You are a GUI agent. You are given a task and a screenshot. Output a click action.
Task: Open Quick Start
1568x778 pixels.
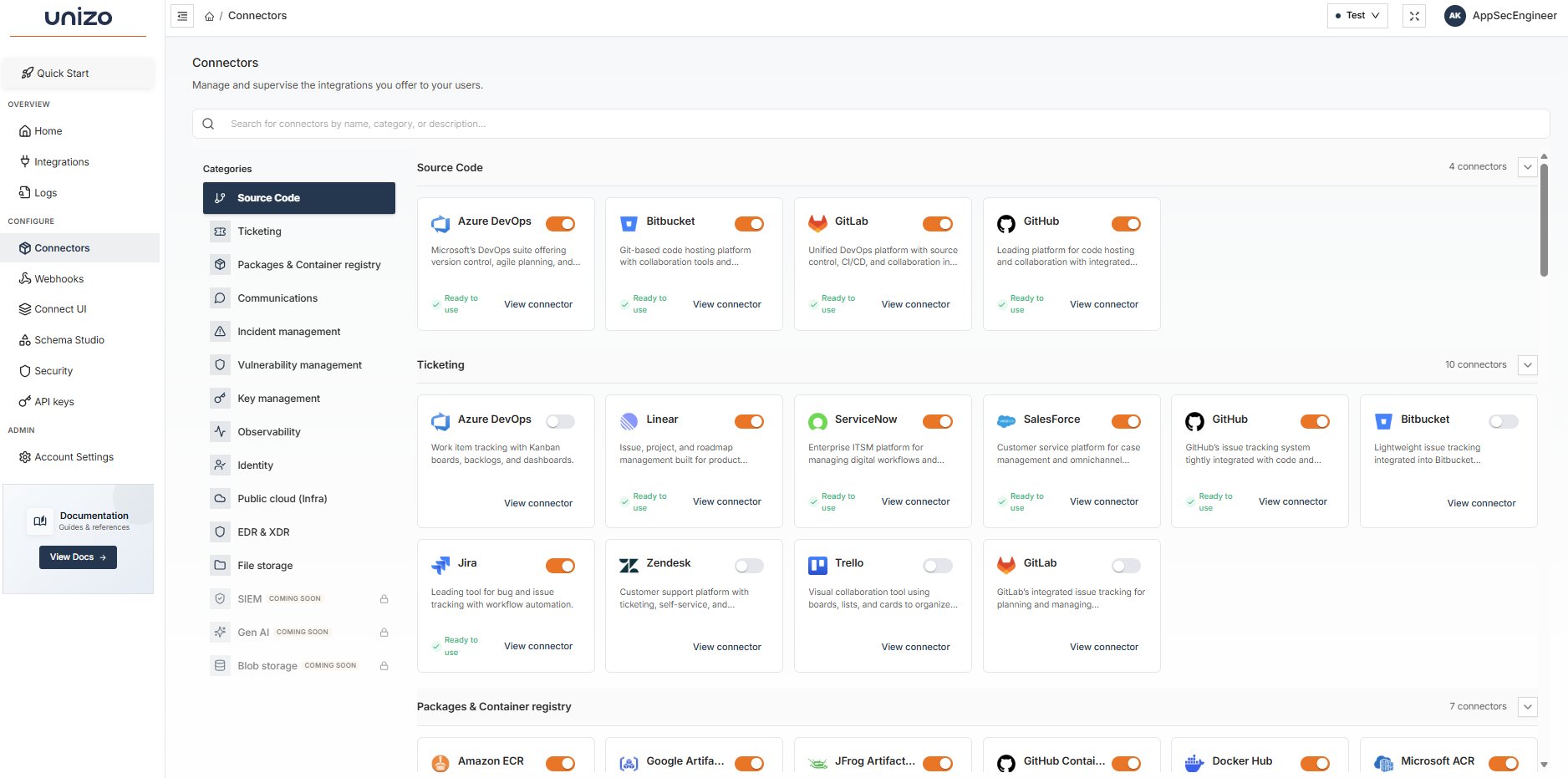point(79,74)
